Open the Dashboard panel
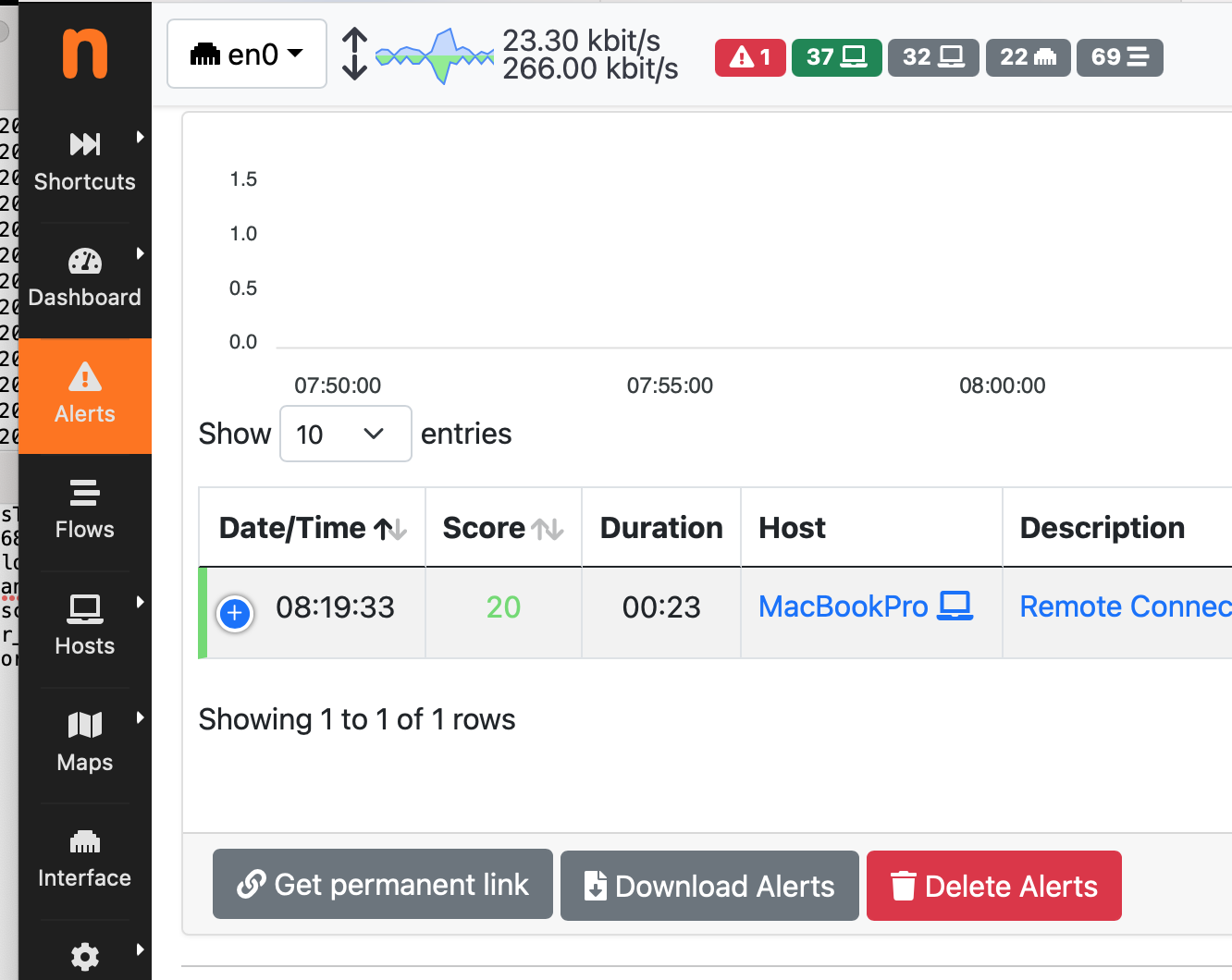 (x=84, y=277)
